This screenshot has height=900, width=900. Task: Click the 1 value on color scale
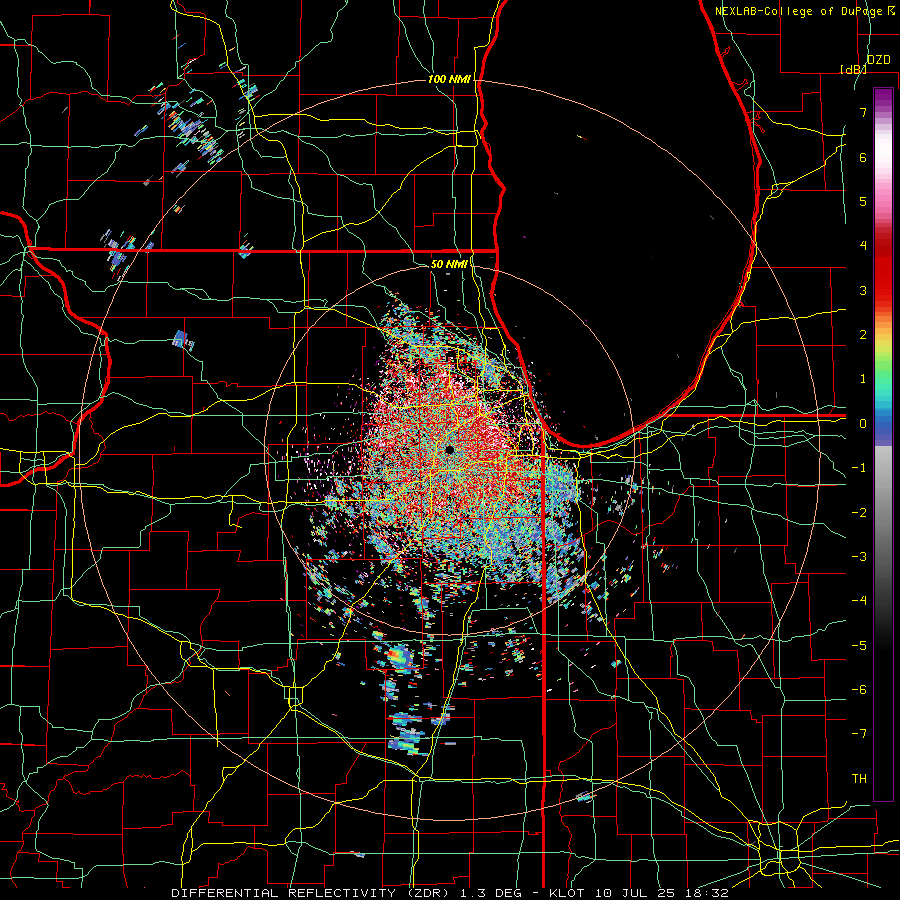(863, 379)
